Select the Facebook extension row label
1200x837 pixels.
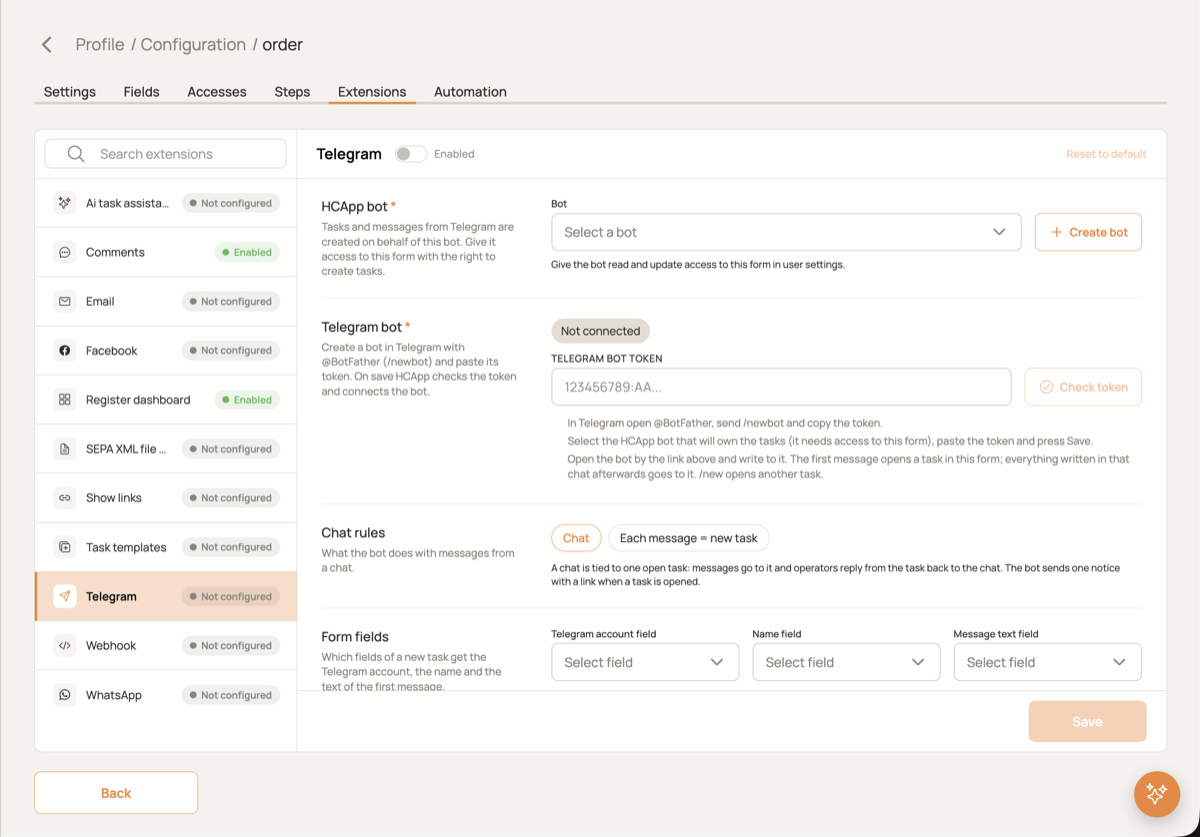coord(112,350)
